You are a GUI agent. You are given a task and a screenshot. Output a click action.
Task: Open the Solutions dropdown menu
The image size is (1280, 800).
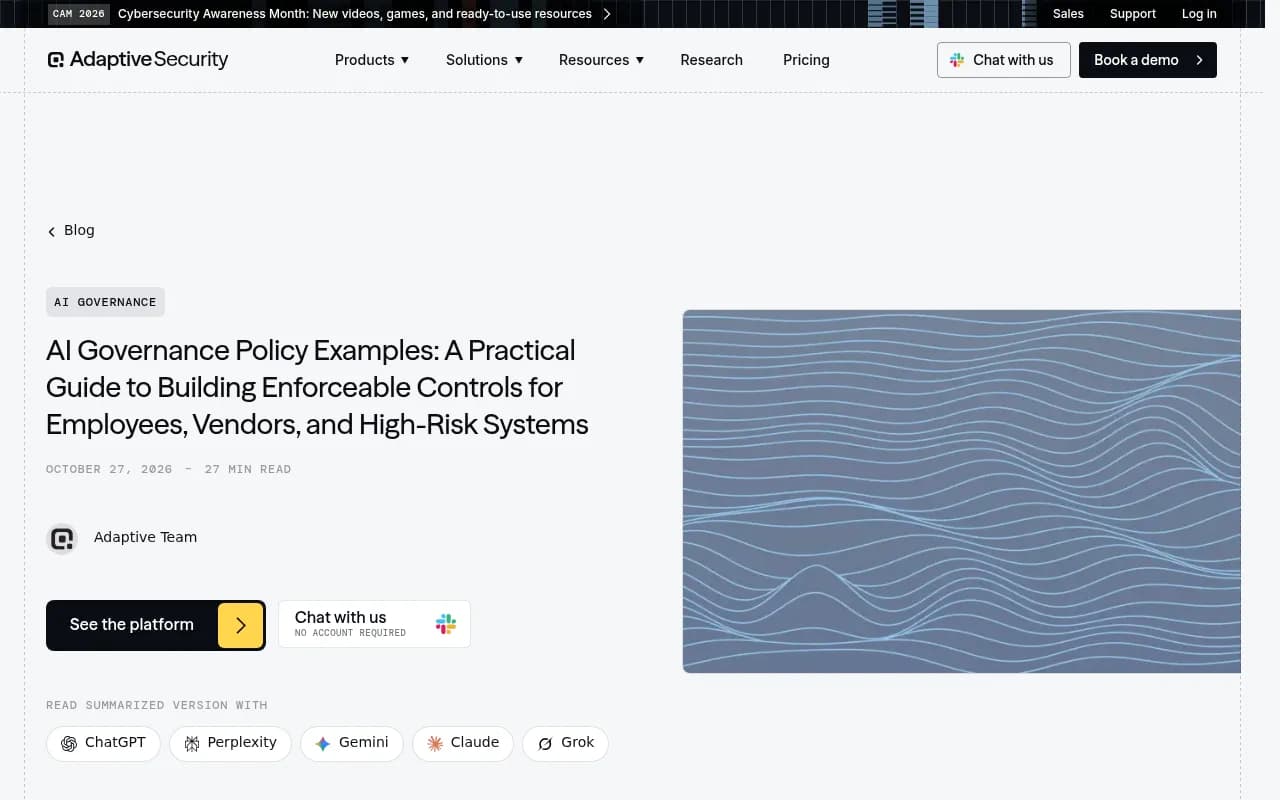tap(484, 60)
